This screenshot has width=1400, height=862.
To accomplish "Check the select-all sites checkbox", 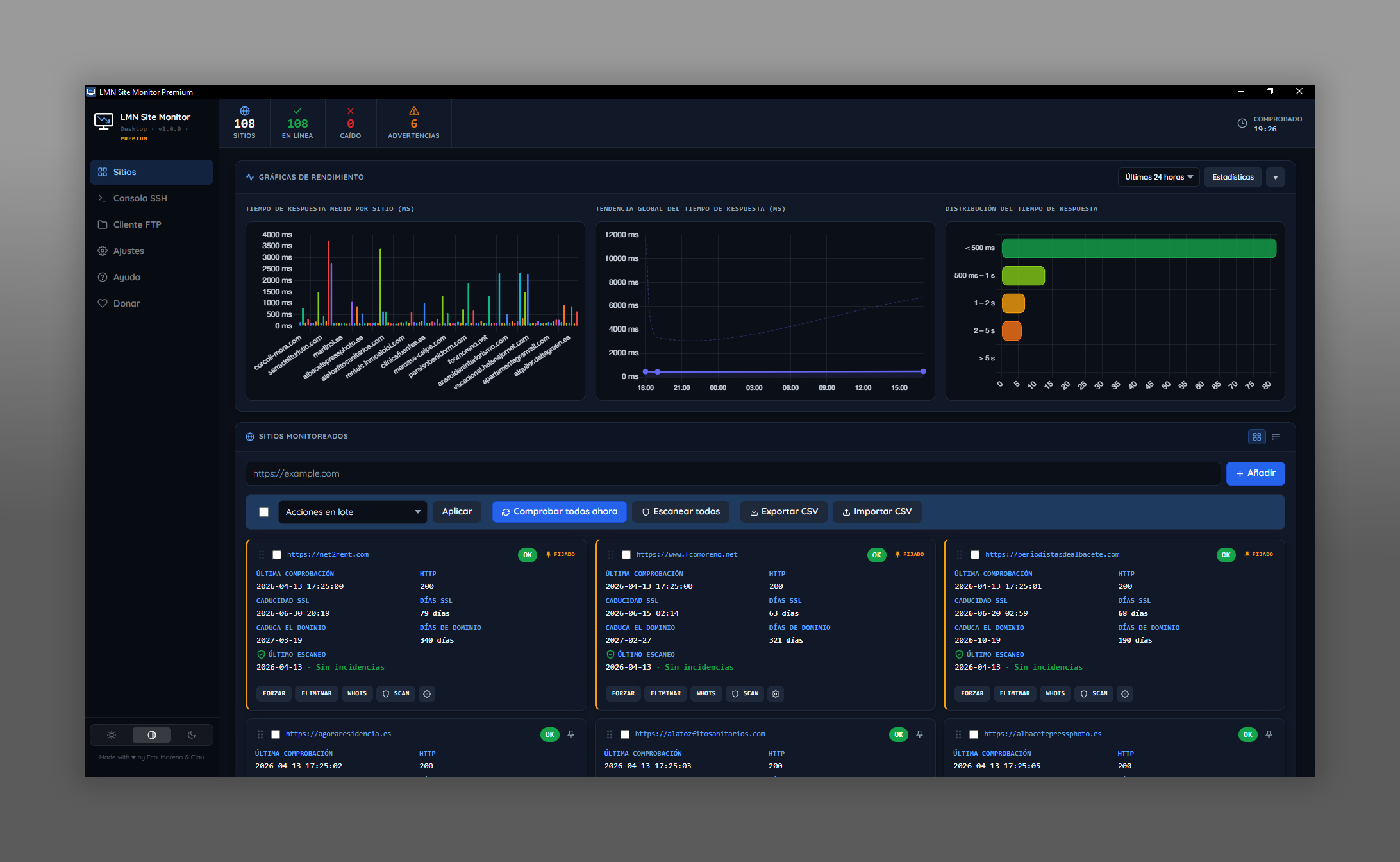I will [263, 512].
